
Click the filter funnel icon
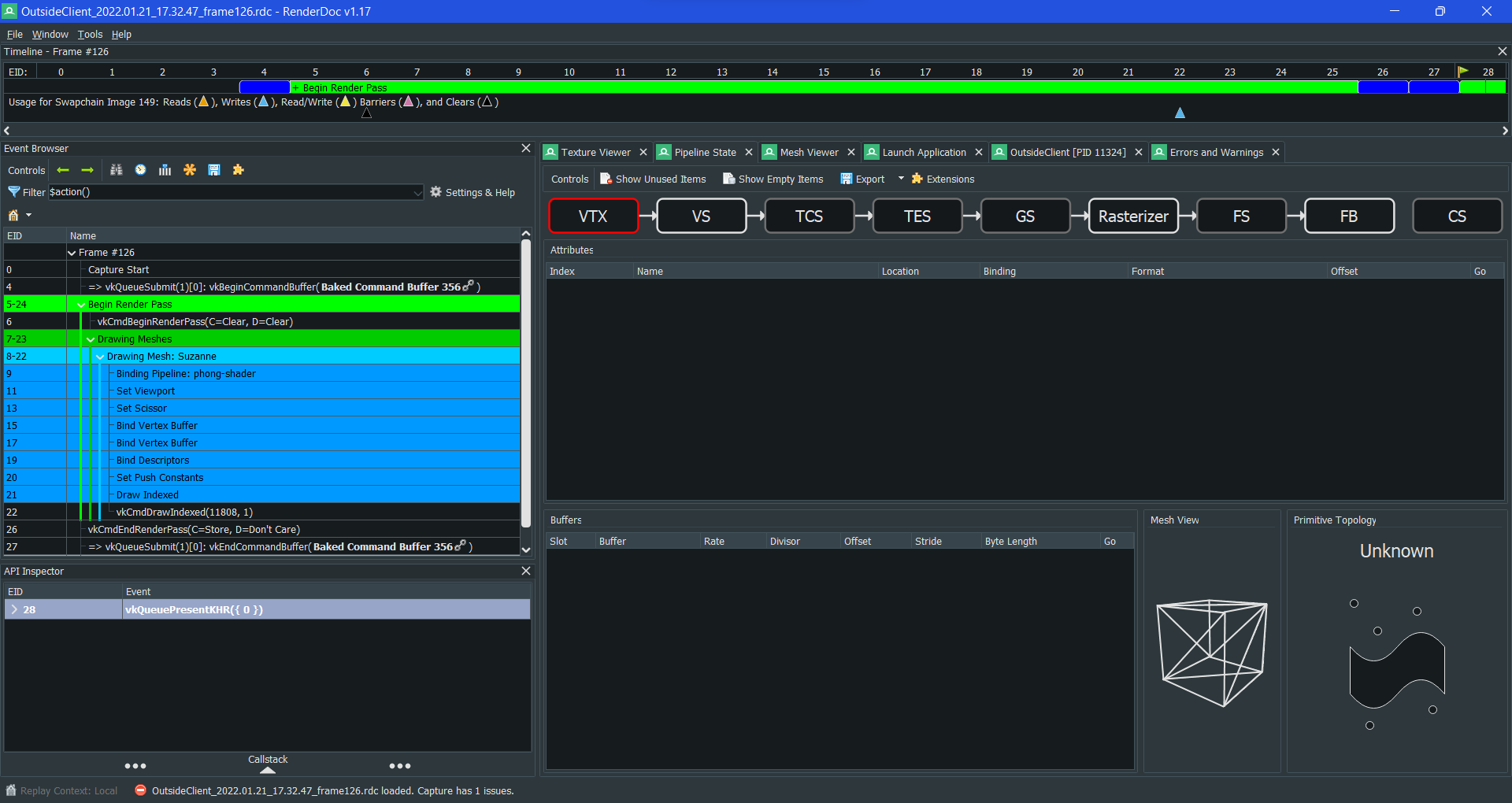pyautogui.click(x=13, y=191)
